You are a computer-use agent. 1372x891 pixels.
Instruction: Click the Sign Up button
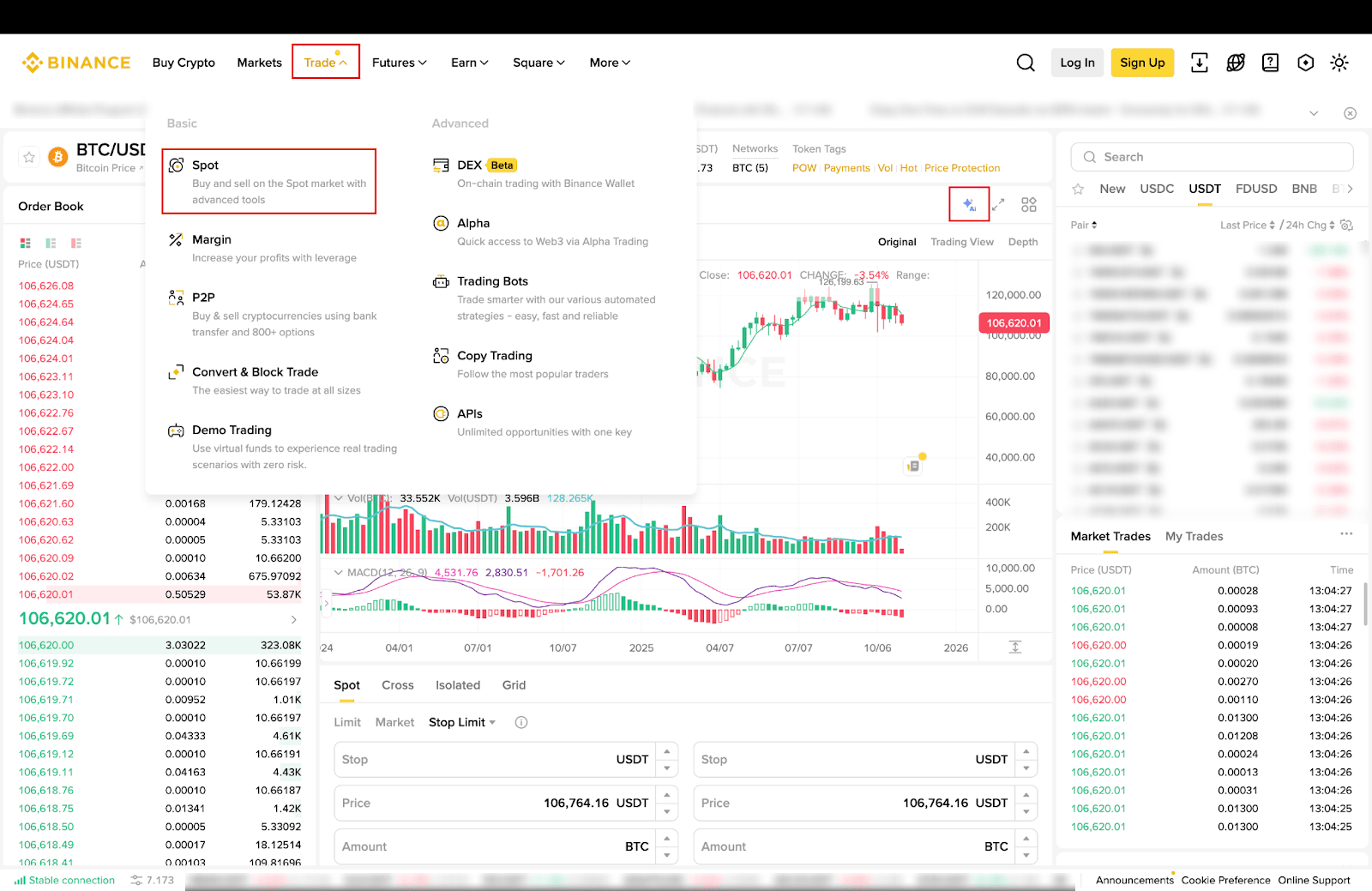(1141, 62)
